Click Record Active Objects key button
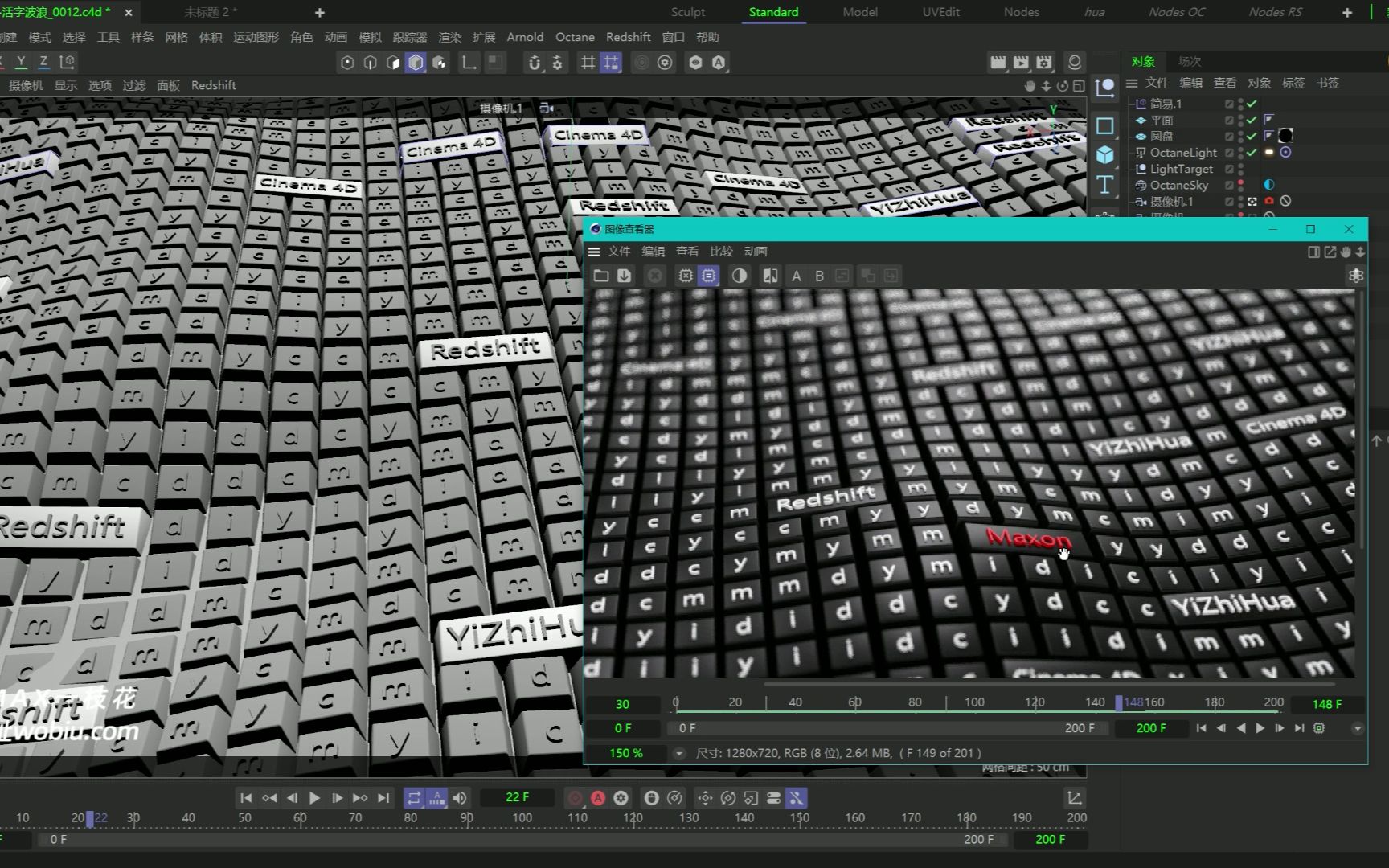Screen dimensions: 1389x868 (x=576, y=798)
